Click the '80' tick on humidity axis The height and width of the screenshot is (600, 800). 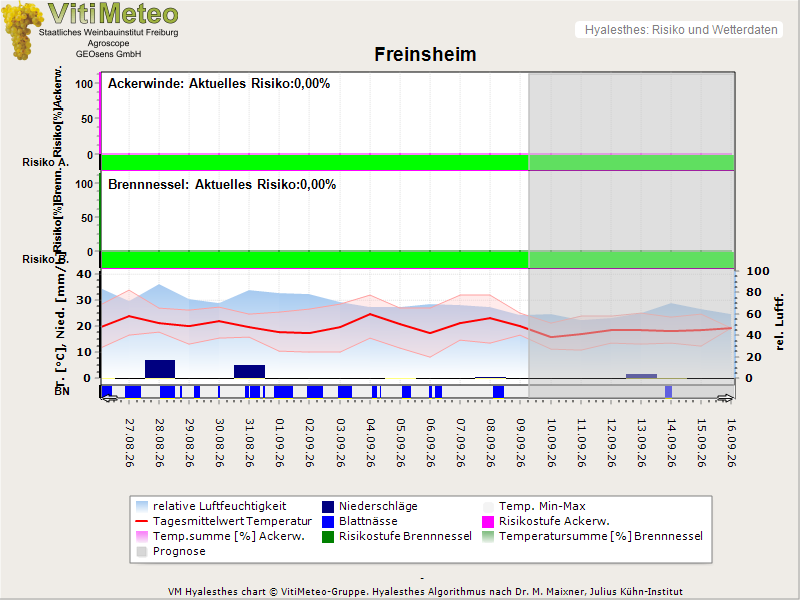coord(754,292)
